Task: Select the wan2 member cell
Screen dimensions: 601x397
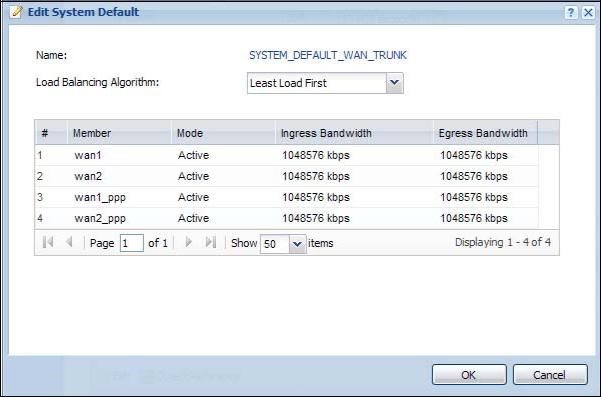Action: coord(120,176)
